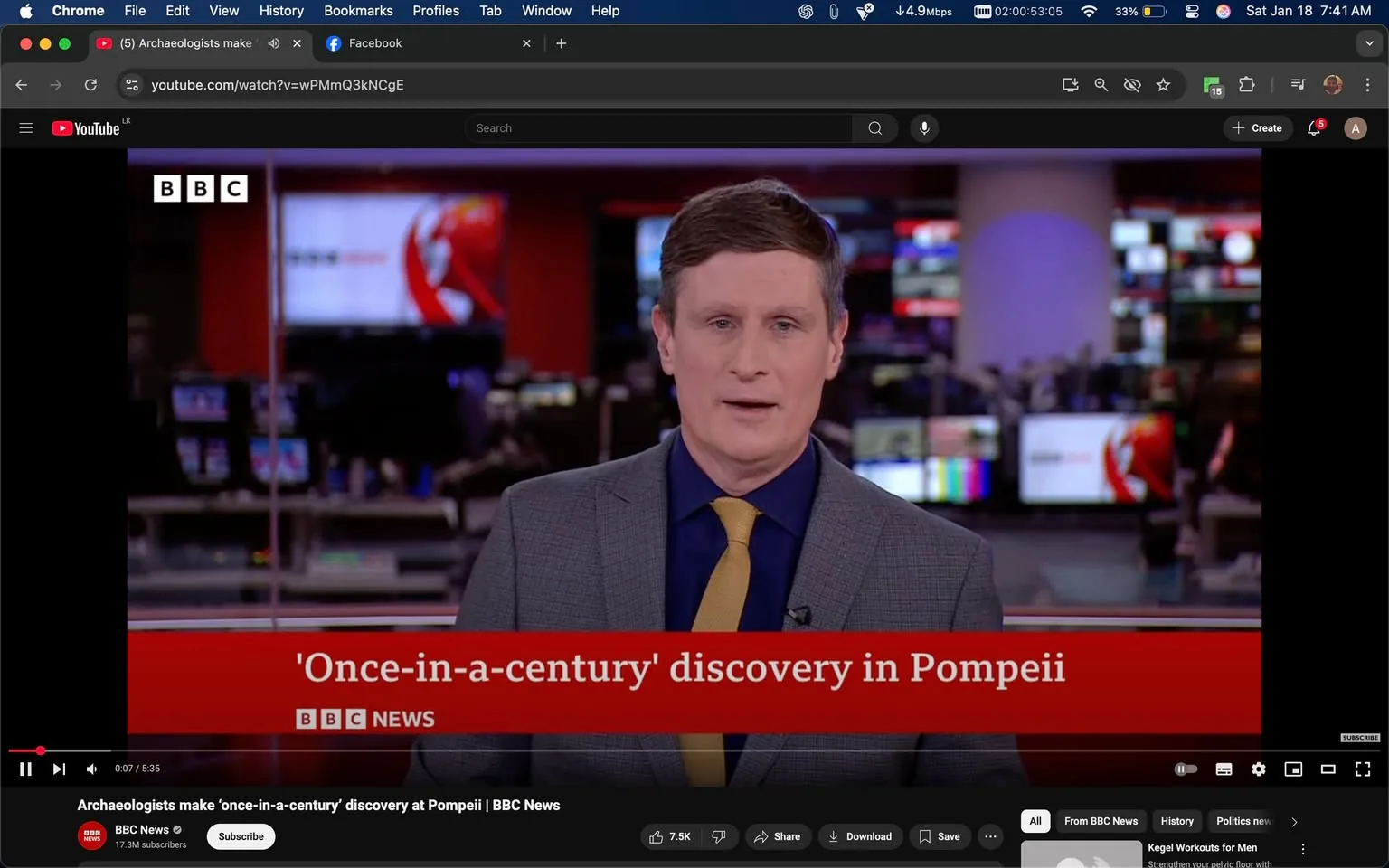1389x868 pixels.
Task: Show more options under the three-dot menu
Action: [989, 836]
